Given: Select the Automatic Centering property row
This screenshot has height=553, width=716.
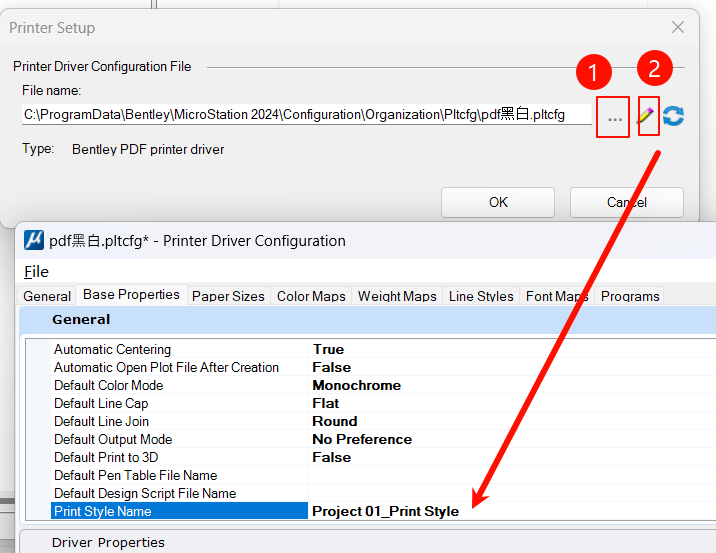Looking at the screenshot, I should pos(179,349).
